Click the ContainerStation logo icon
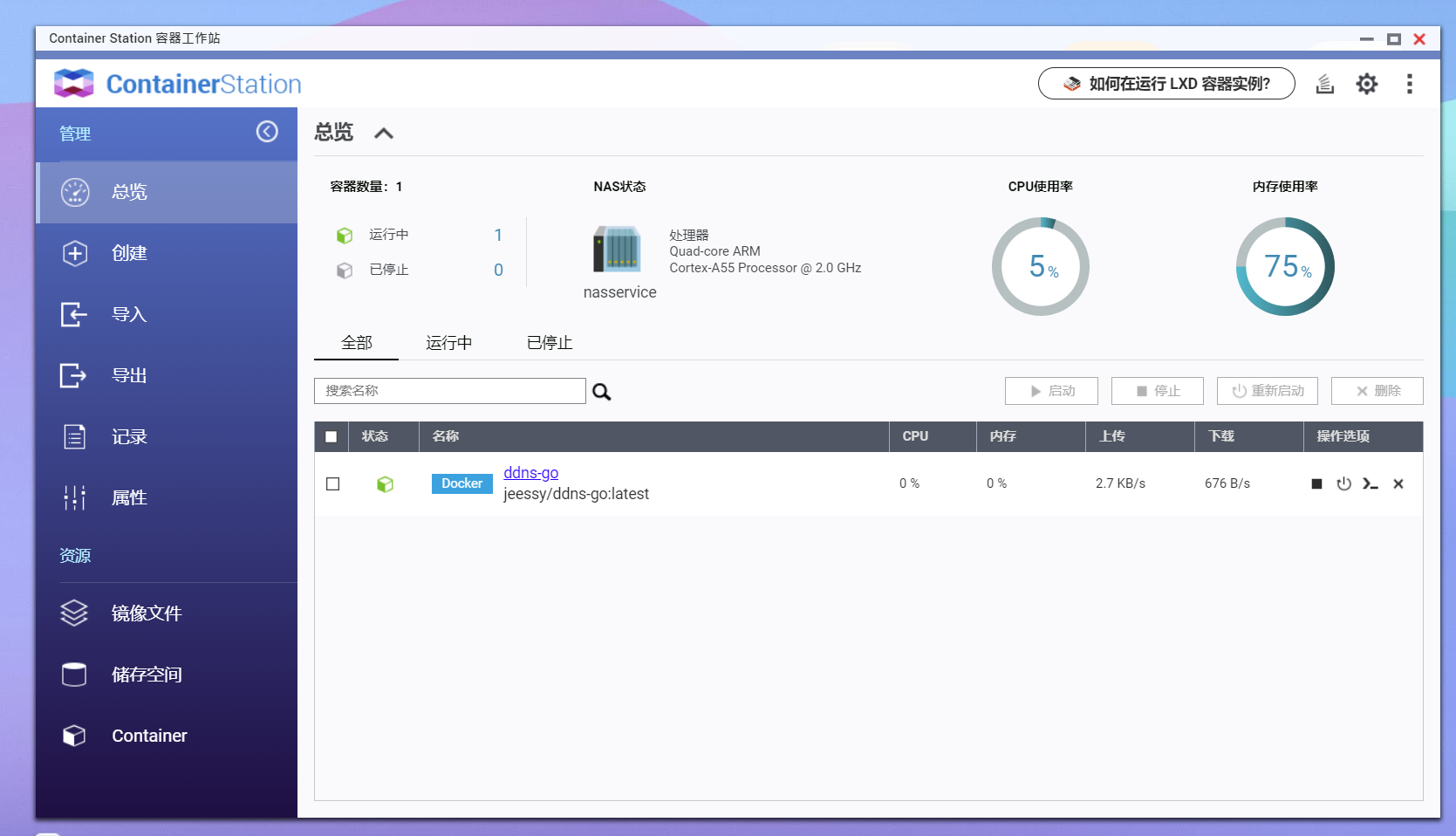This screenshot has width=1456, height=836. [x=74, y=84]
